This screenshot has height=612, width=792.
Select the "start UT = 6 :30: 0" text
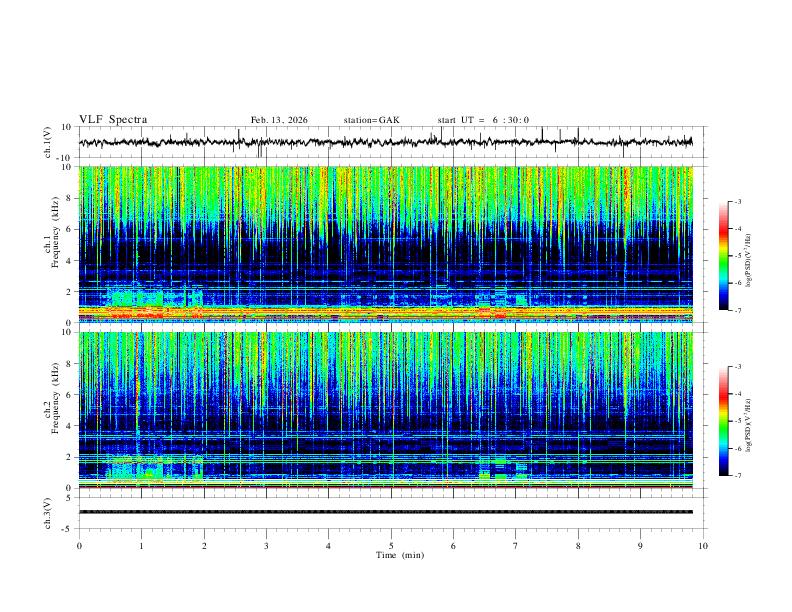(483, 120)
